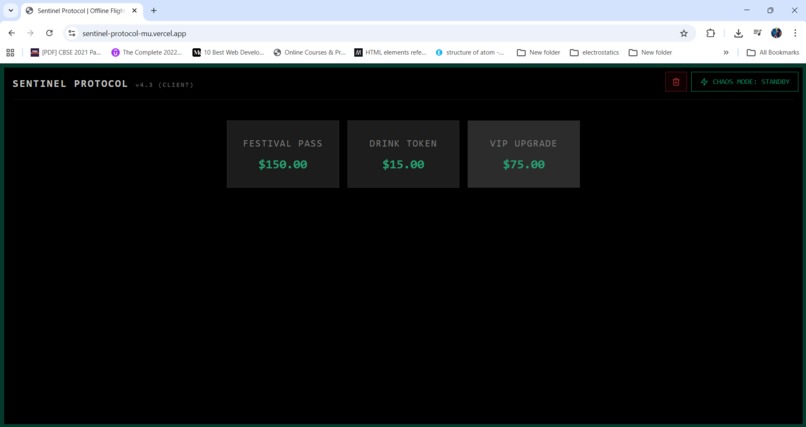Open structure of atom bookmark

(470, 52)
